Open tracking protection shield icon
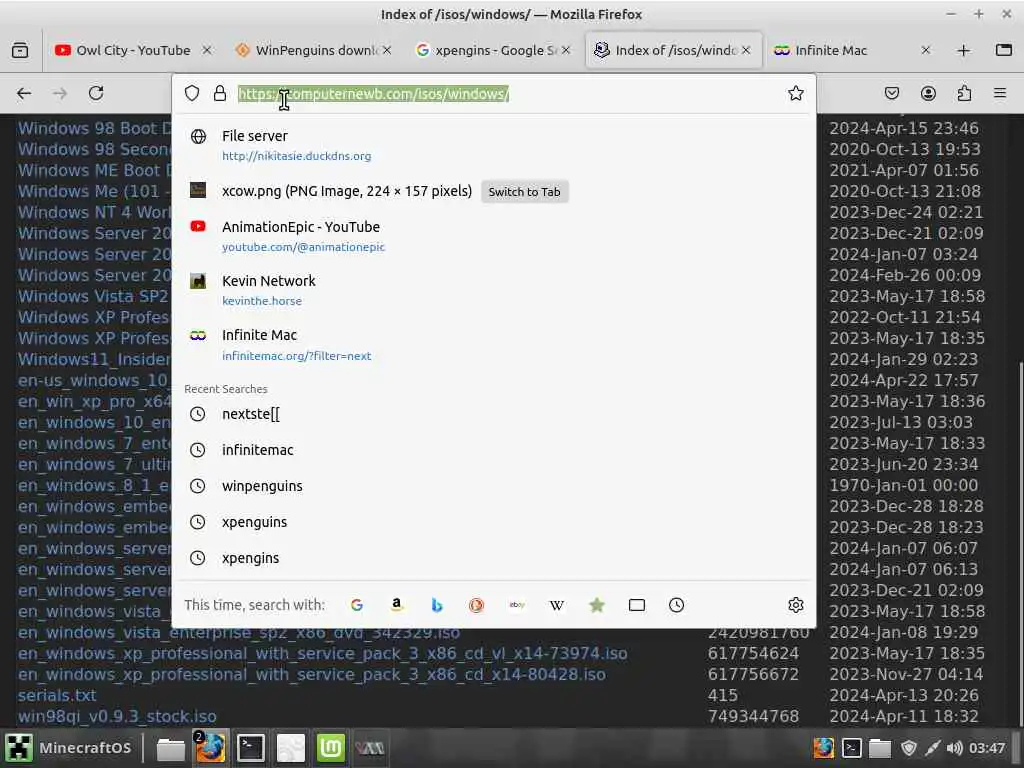The width and height of the screenshot is (1024, 768). coord(192,93)
